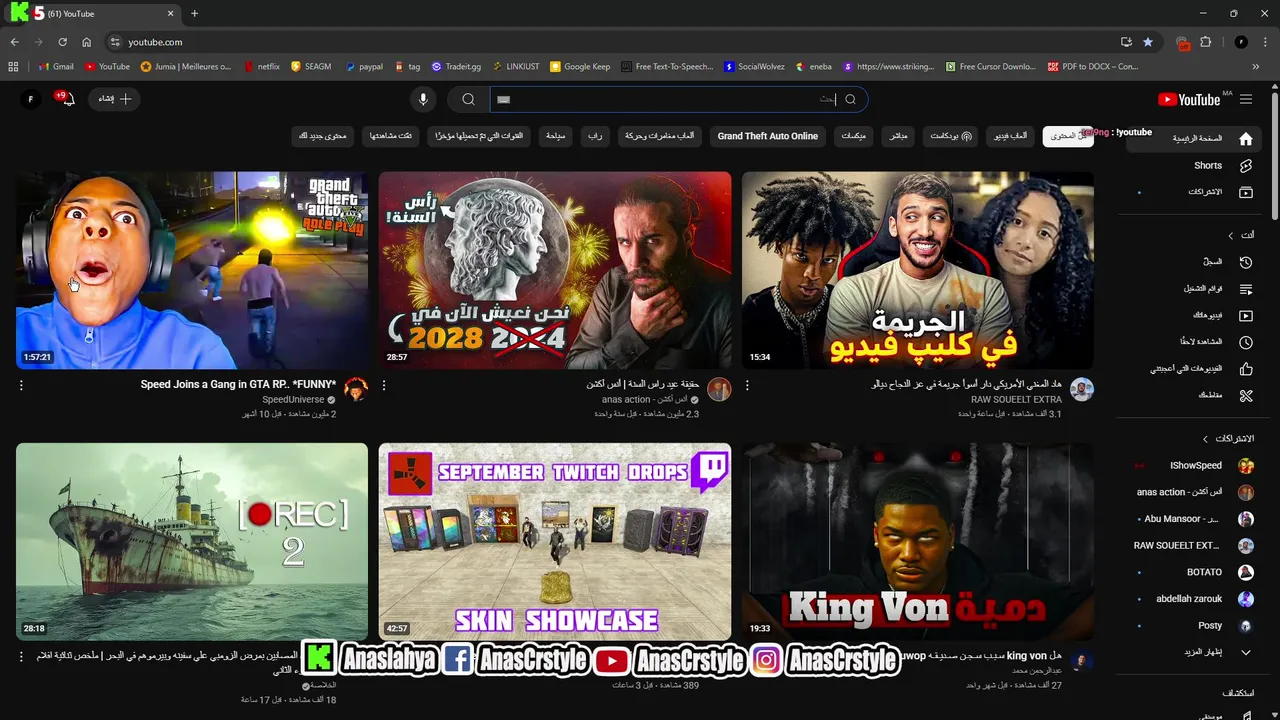Screen dimensions: 1280x720
Task: Start voice search with the microphone
Action: [x=423, y=99]
